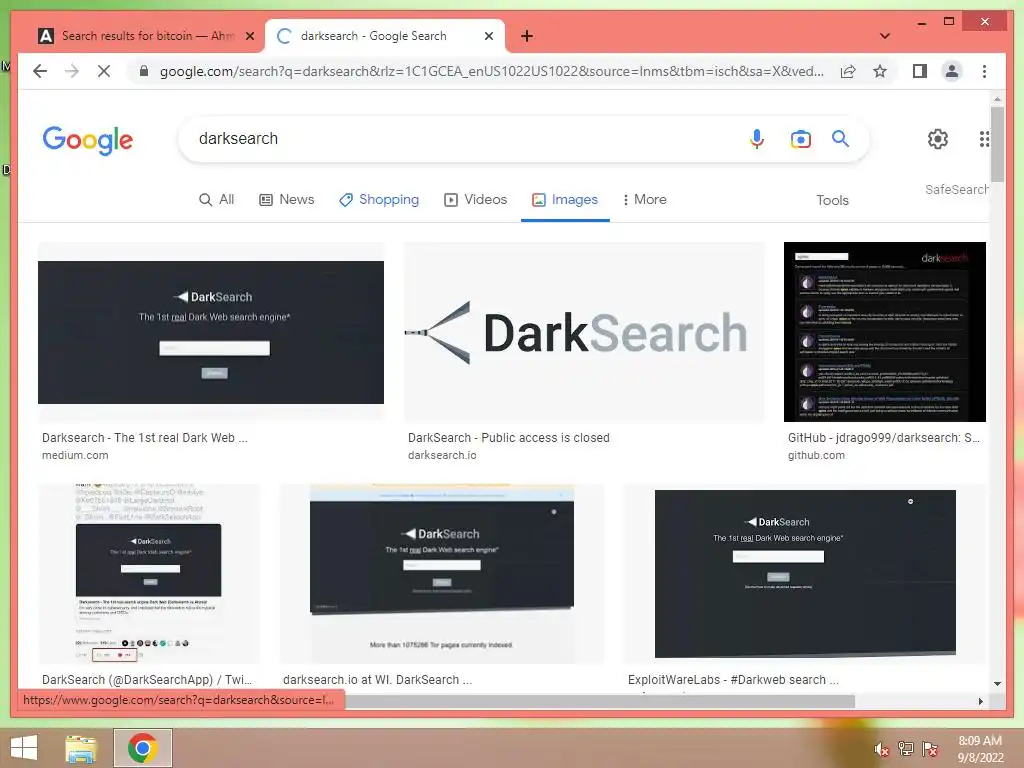Open the Chrome side panel icon
This screenshot has height=768, width=1024.
[x=920, y=71]
